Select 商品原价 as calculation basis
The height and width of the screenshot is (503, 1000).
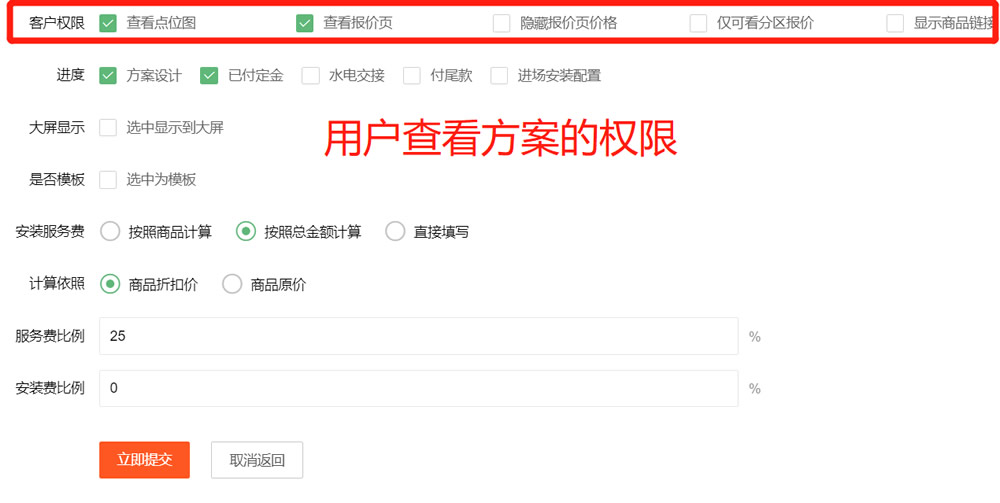click(232, 284)
